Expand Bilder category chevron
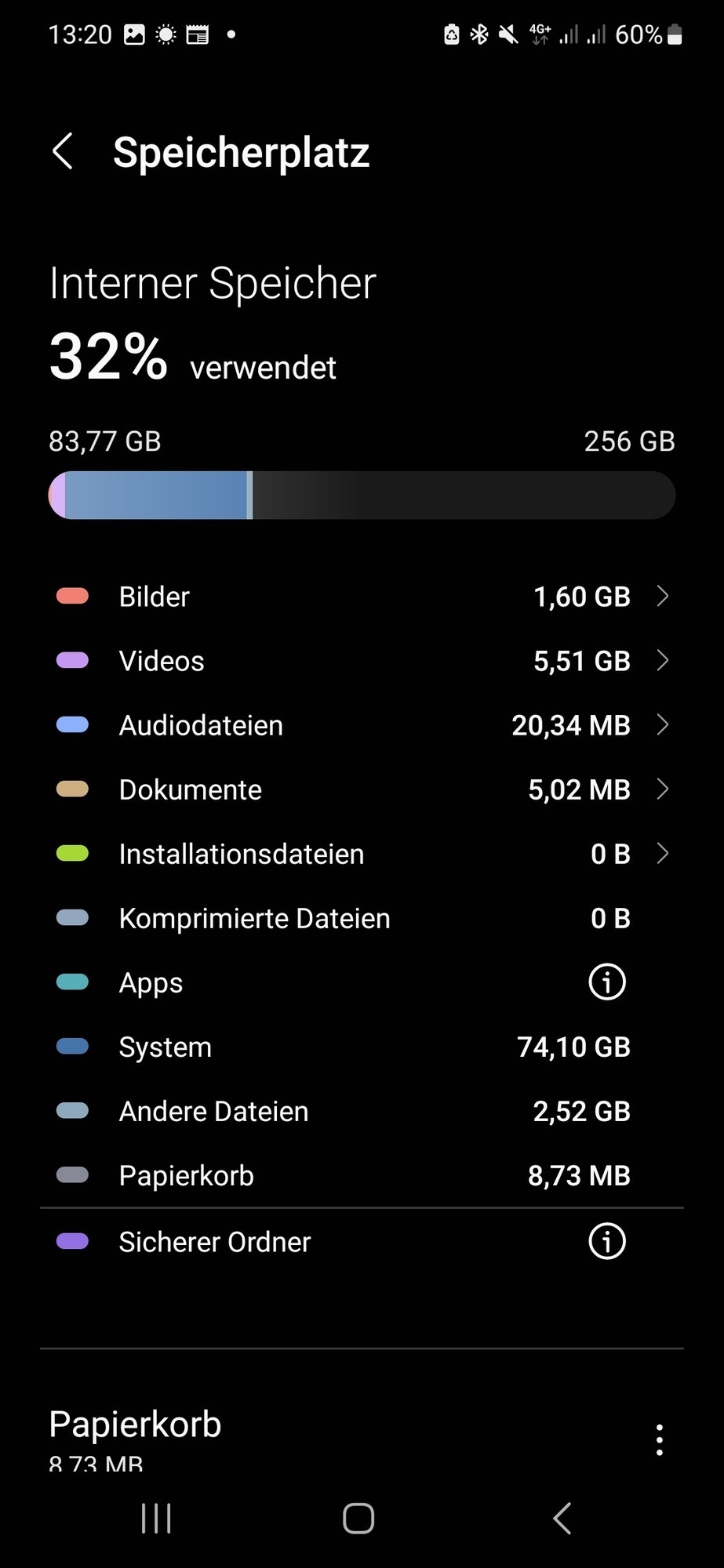Image resolution: width=724 pixels, height=1568 pixels. 663,597
